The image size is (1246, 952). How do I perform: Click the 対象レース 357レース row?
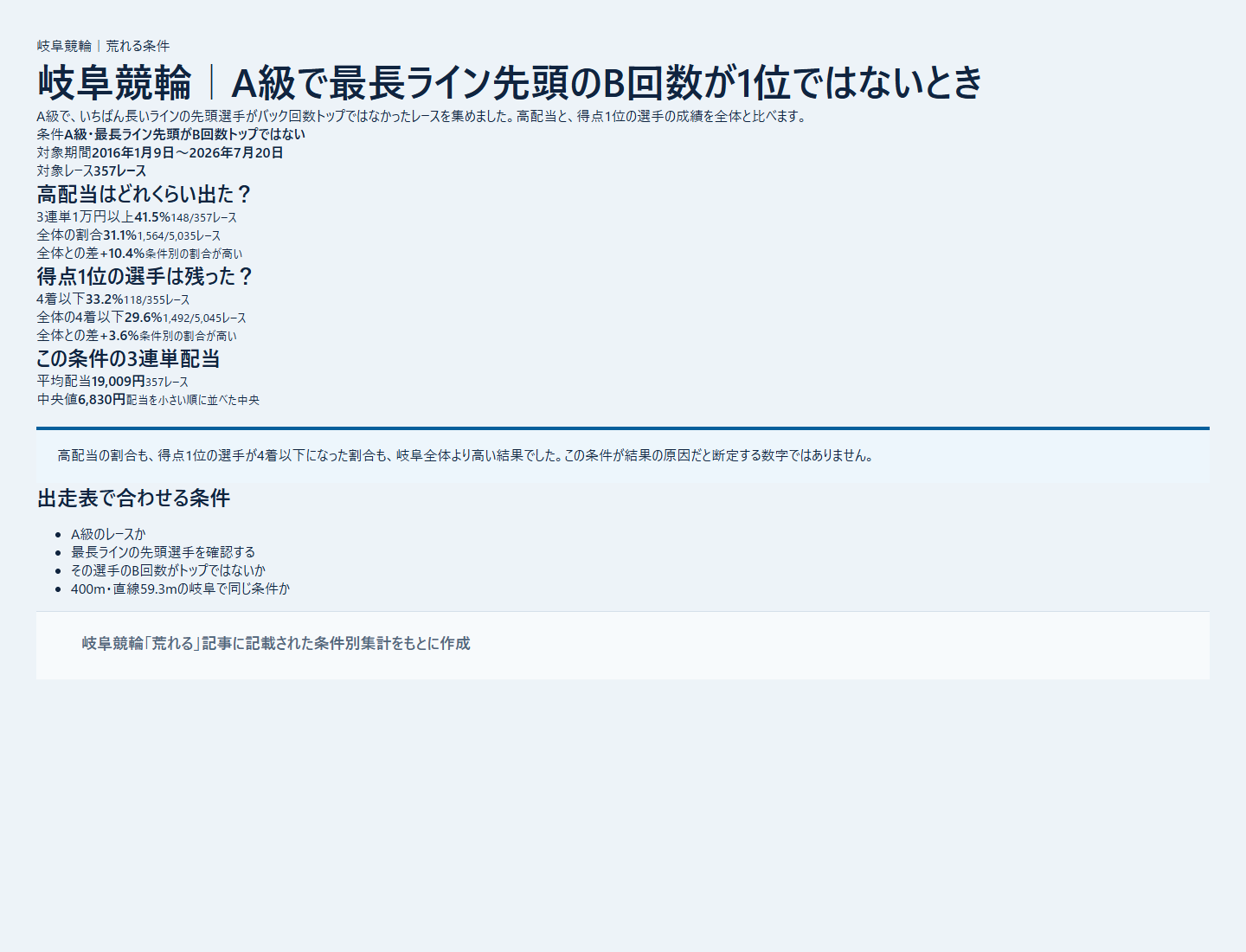92,170
